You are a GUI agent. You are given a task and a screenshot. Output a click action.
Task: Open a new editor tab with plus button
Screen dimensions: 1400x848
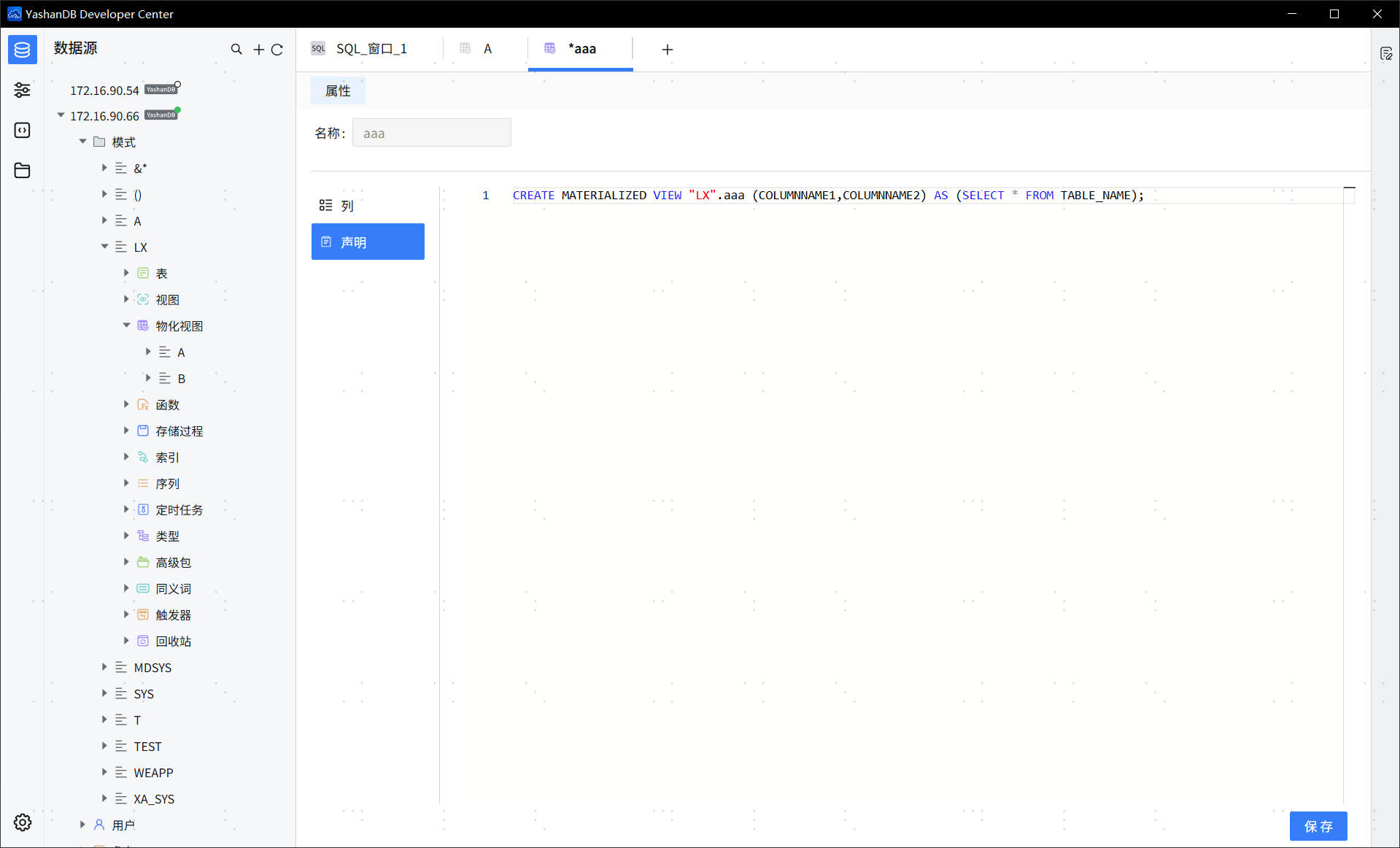click(666, 50)
